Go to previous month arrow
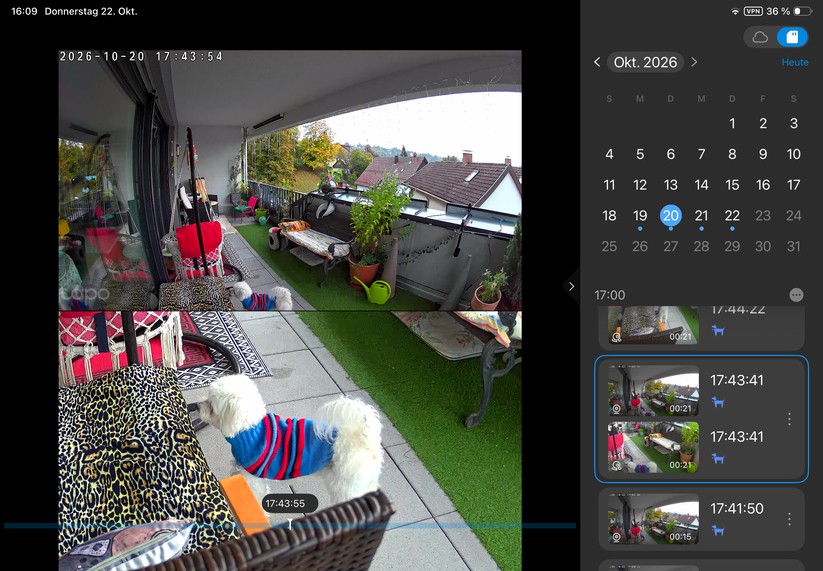Viewport: 823px width, 571px height. point(597,62)
